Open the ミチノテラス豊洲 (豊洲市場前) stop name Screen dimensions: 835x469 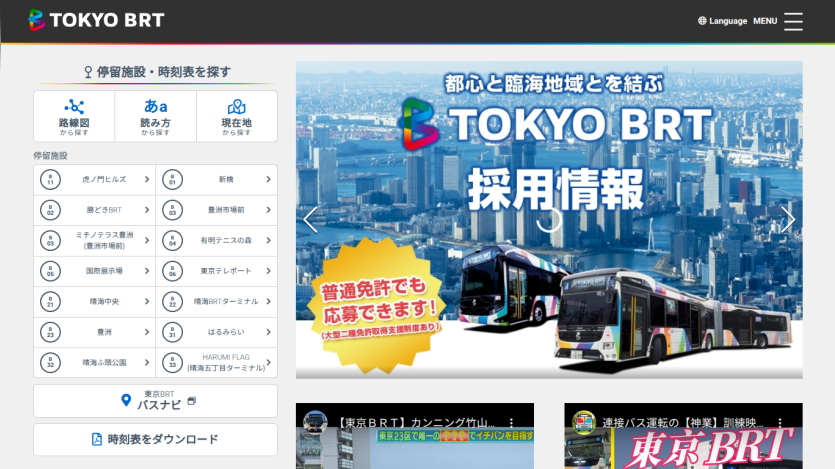coord(104,241)
